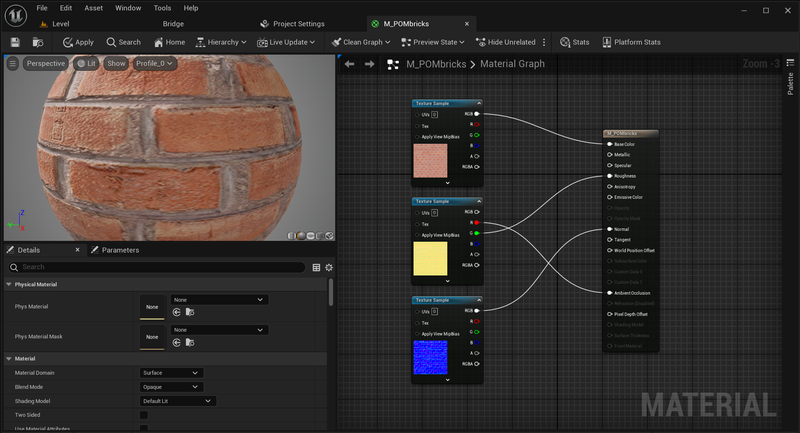Show material Stats

[x=574, y=42]
